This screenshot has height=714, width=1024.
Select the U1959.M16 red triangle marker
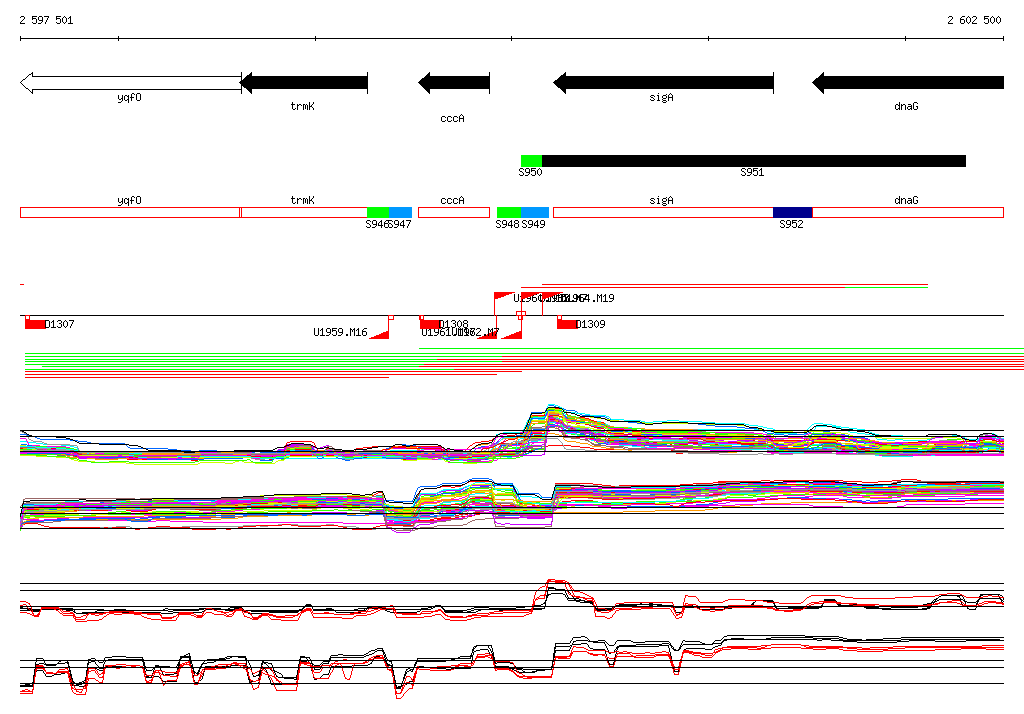380,334
